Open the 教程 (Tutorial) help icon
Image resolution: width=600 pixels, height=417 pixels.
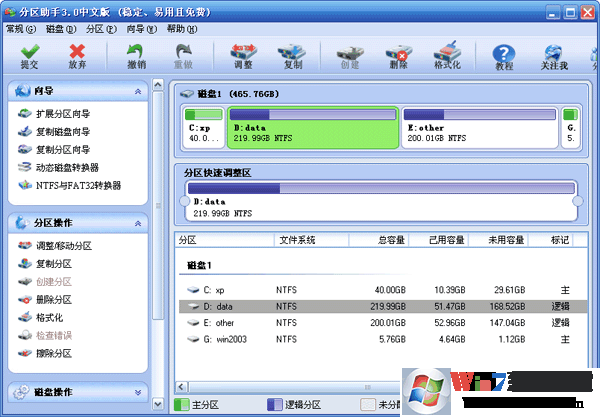pyautogui.click(x=505, y=56)
